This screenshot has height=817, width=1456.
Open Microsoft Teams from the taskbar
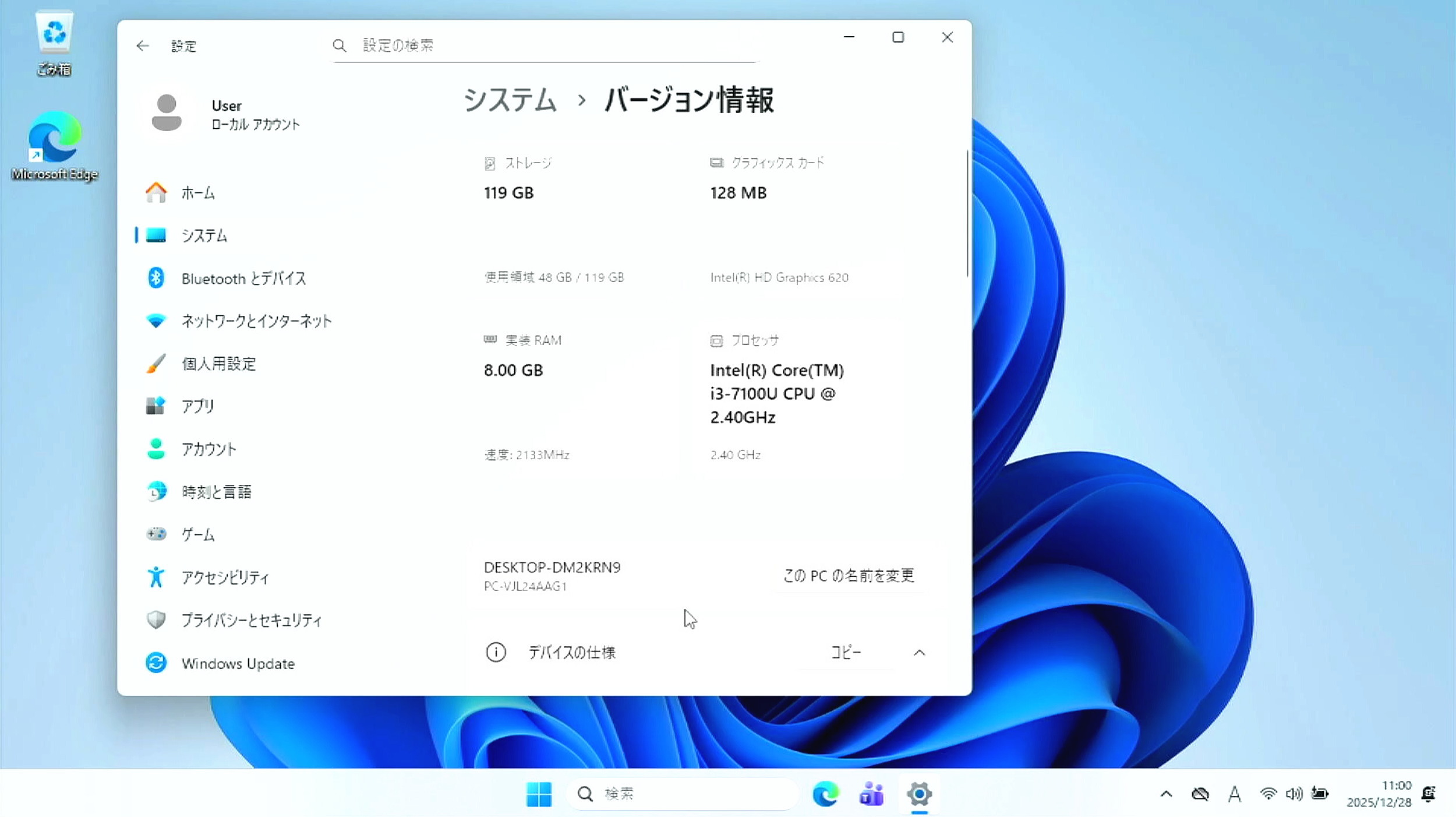point(871,794)
